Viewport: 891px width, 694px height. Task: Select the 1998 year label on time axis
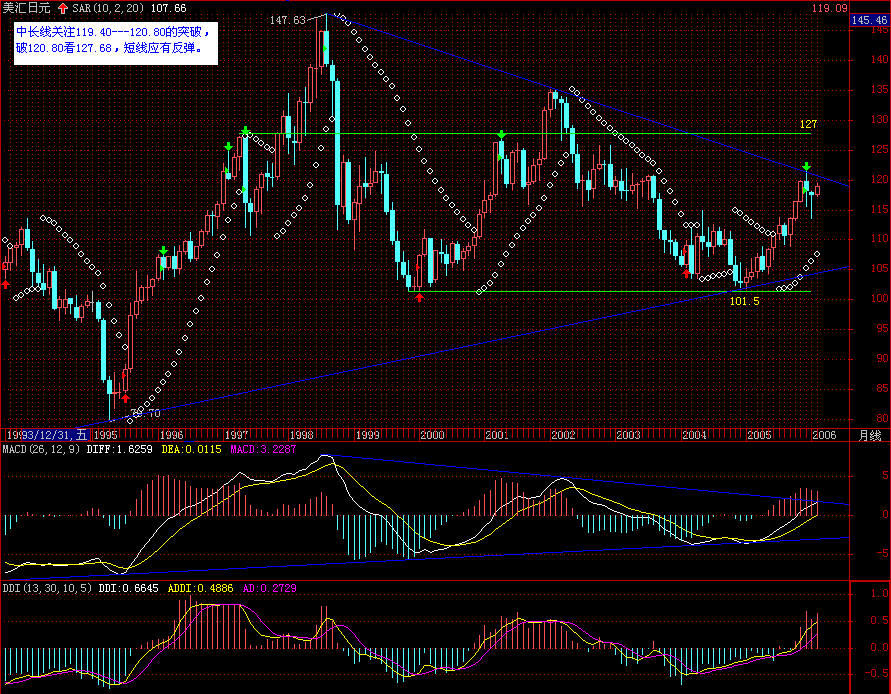[x=302, y=435]
